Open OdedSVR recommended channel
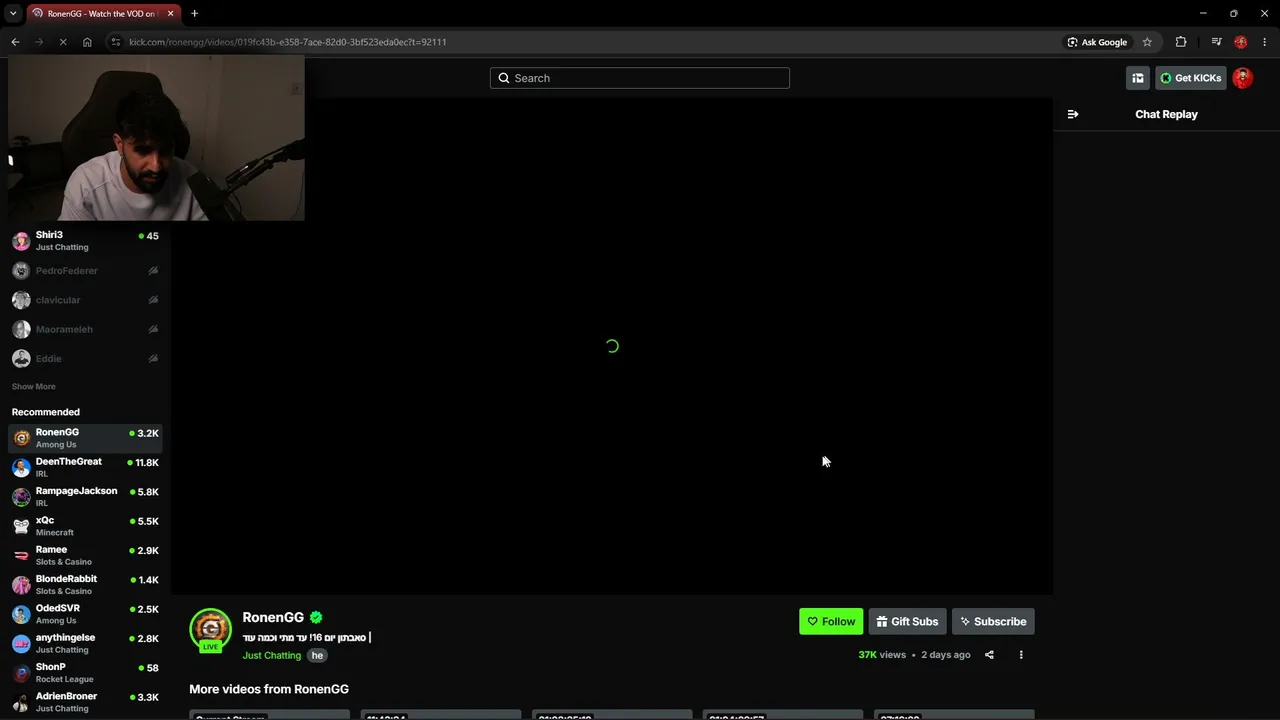 pos(85,614)
